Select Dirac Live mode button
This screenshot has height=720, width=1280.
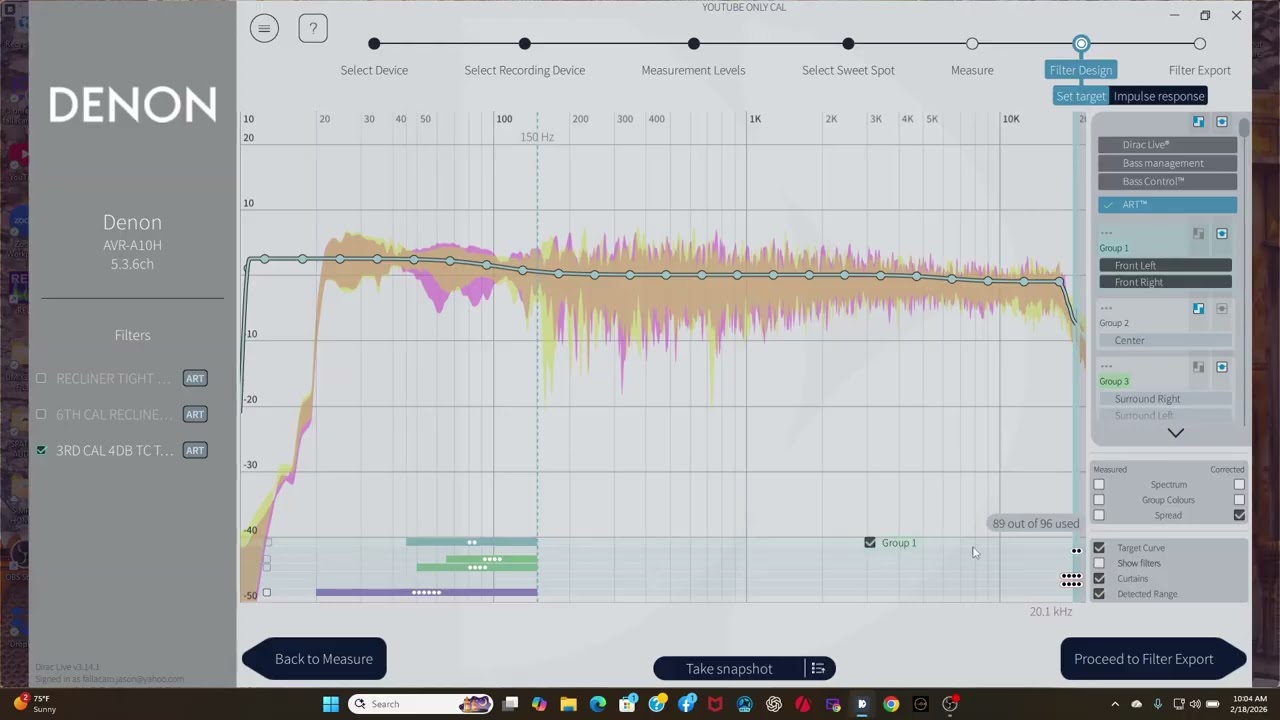[1167, 145]
